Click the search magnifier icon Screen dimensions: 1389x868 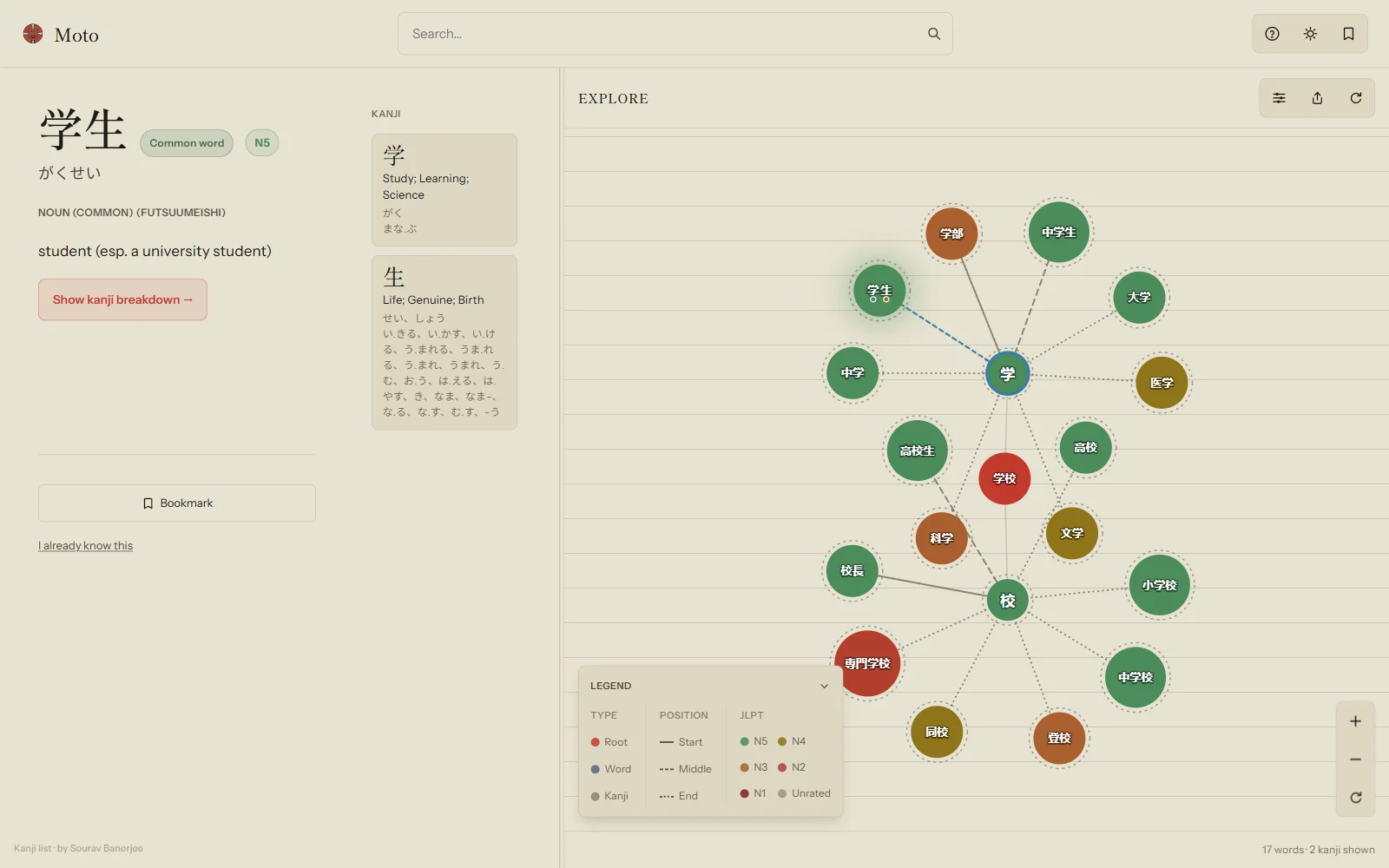(934, 34)
